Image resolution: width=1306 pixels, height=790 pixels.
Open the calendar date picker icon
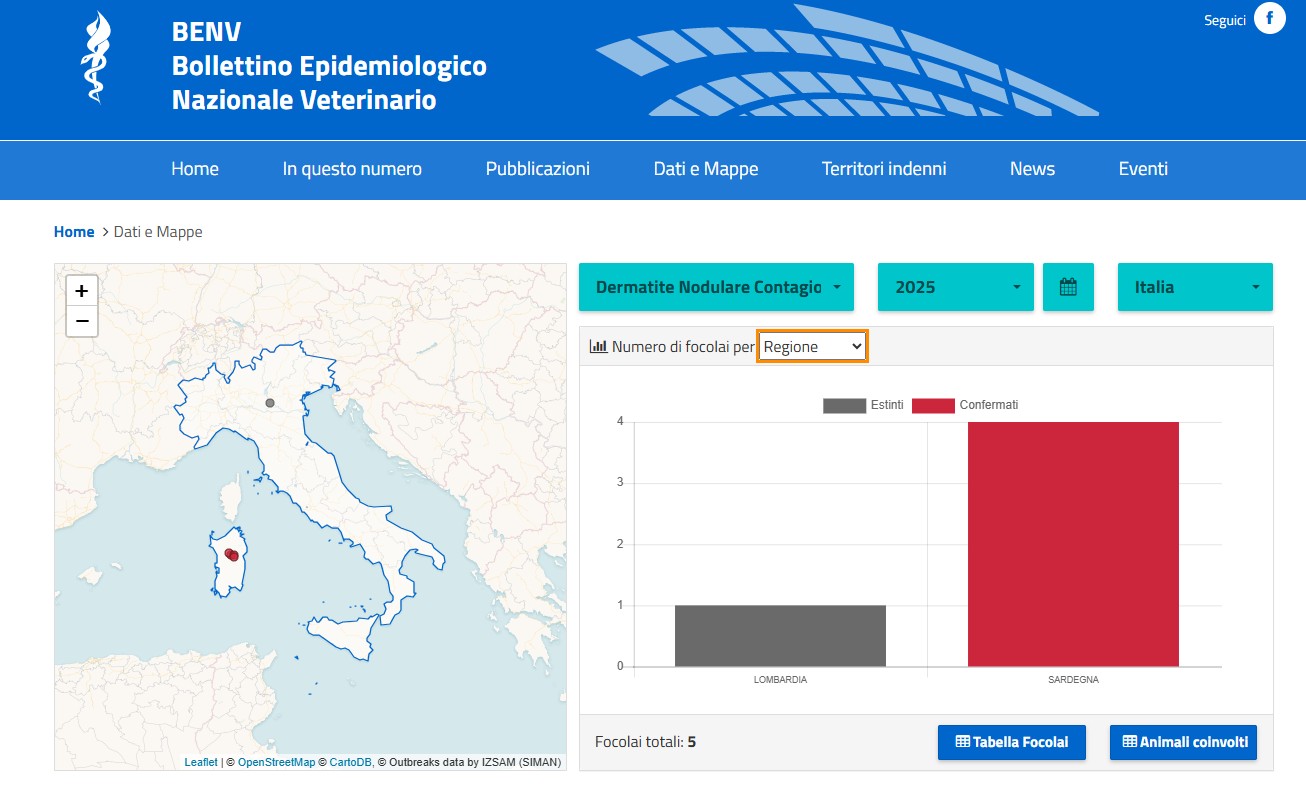tap(1068, 287)
